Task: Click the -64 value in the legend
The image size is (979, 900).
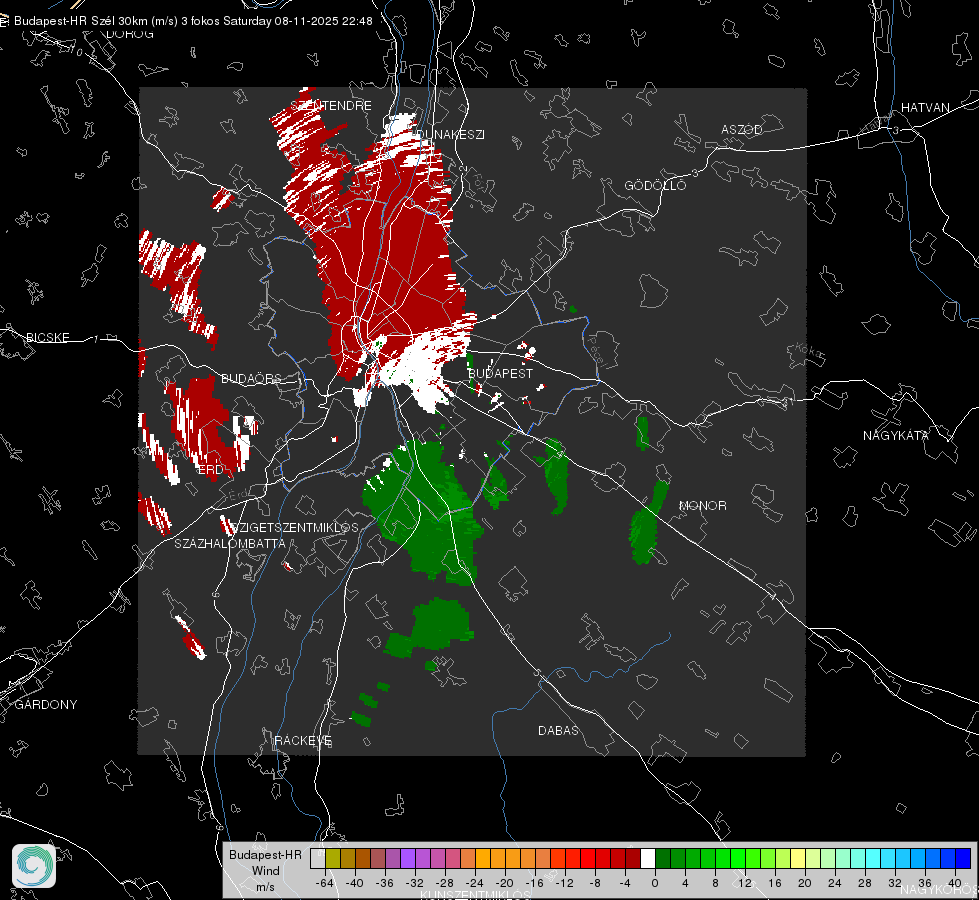Action: pyautogui.click(x=324, y=883)
